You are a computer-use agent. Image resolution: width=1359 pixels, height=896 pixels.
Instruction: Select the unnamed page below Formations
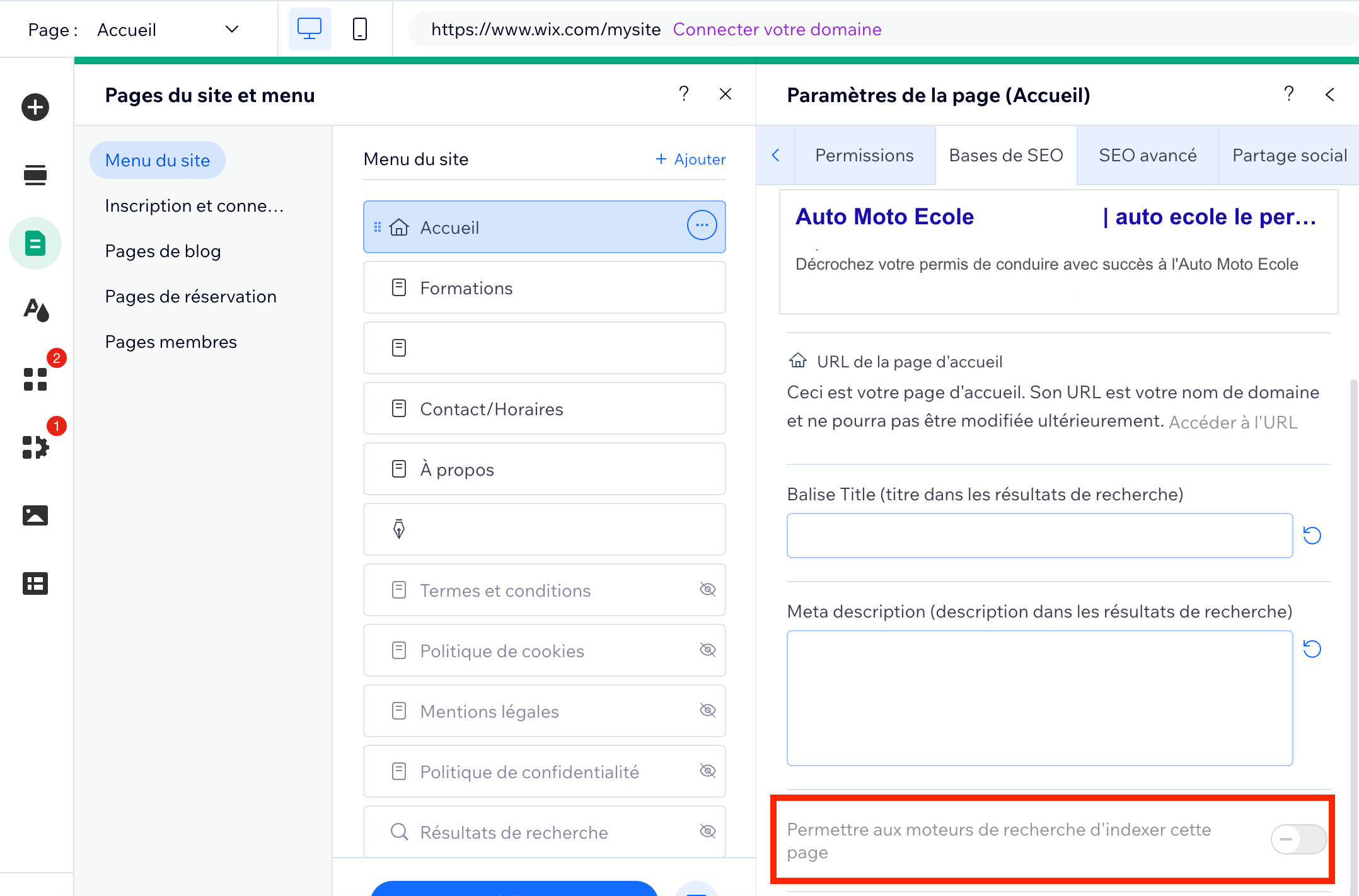545,348
